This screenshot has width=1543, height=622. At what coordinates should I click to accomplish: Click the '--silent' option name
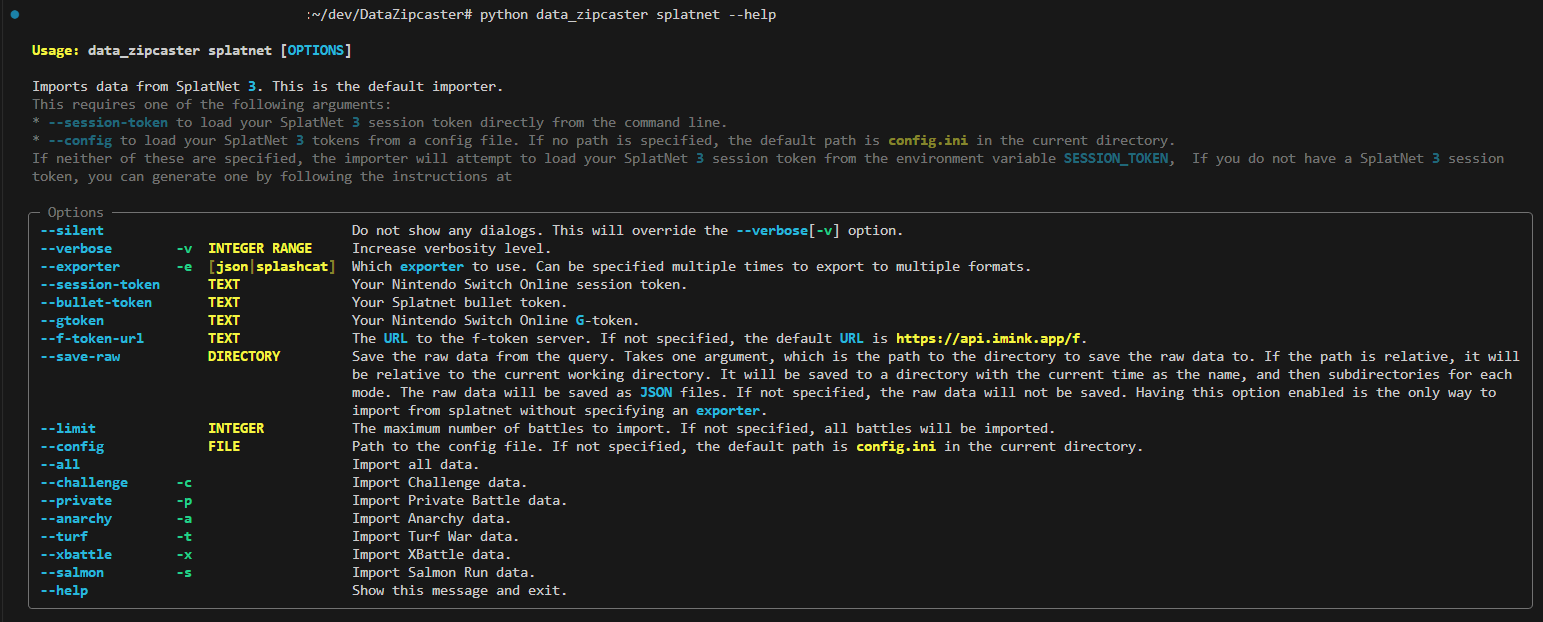pyautogui.click(x=72, y=231)
